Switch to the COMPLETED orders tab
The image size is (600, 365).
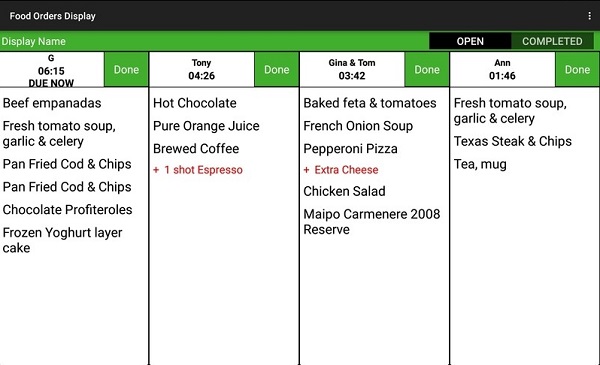coord(552,41)
